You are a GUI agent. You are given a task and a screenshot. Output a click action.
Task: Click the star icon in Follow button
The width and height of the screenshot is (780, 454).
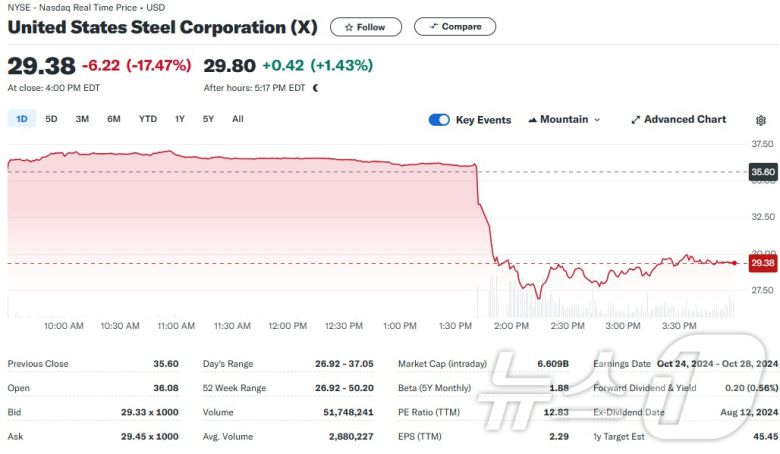349,27
